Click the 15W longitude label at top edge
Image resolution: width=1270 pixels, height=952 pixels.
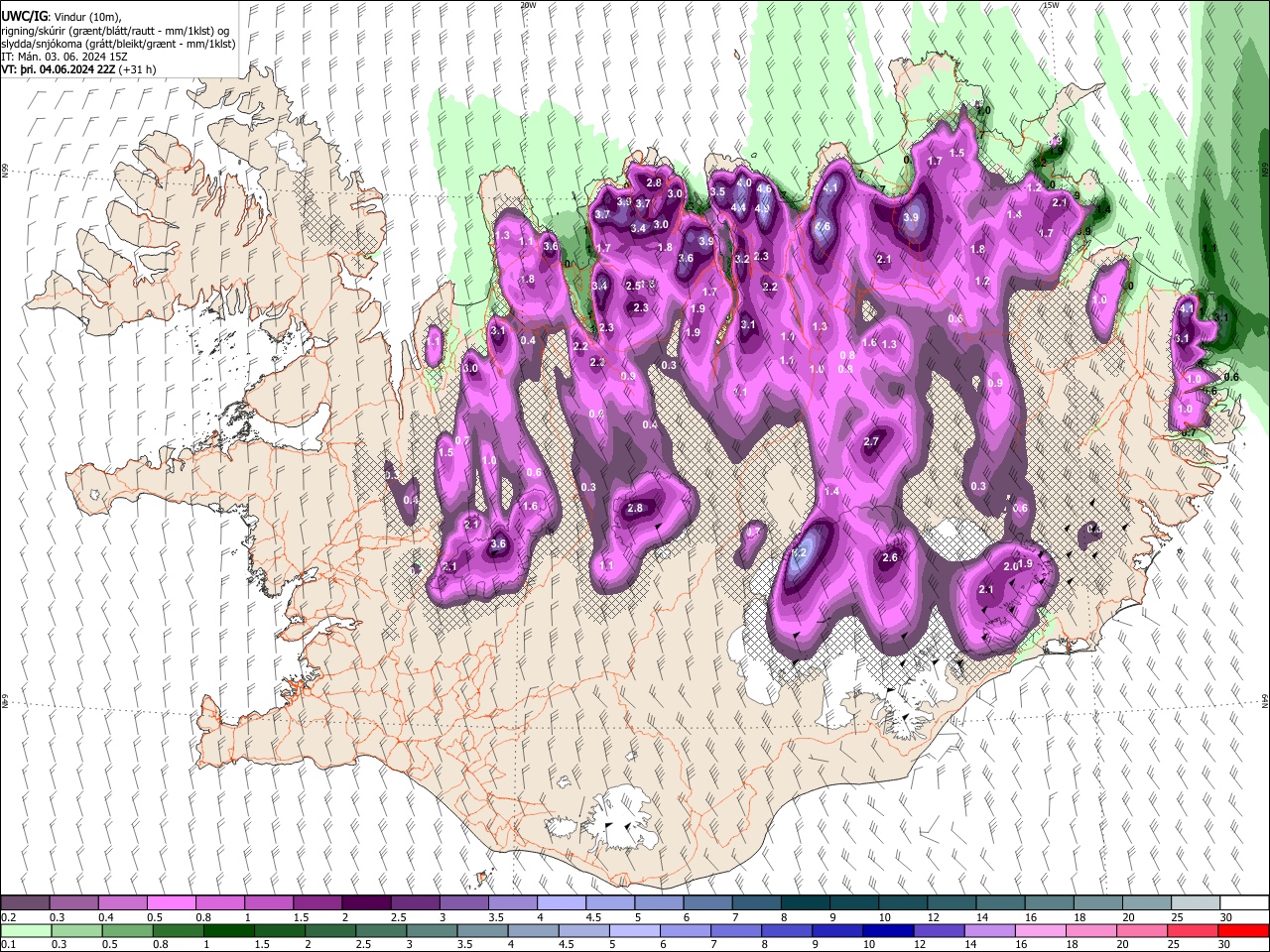(x=1051, y=5)
